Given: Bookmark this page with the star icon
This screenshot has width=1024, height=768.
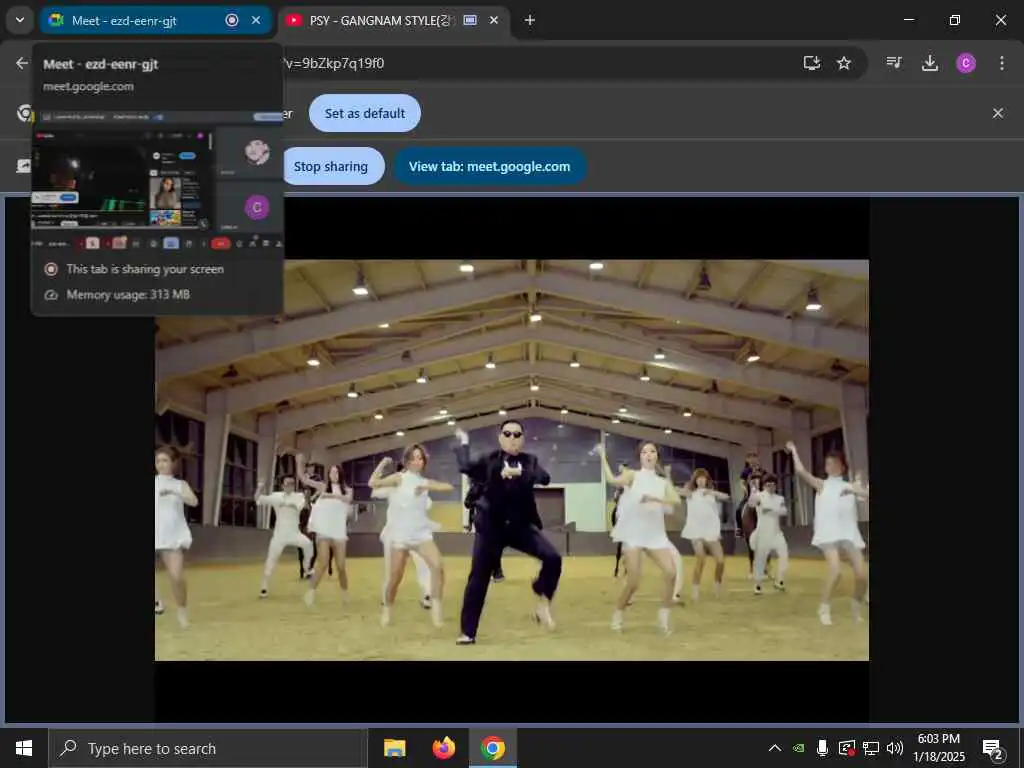Looking at the screenshot, I should [844, 63].
